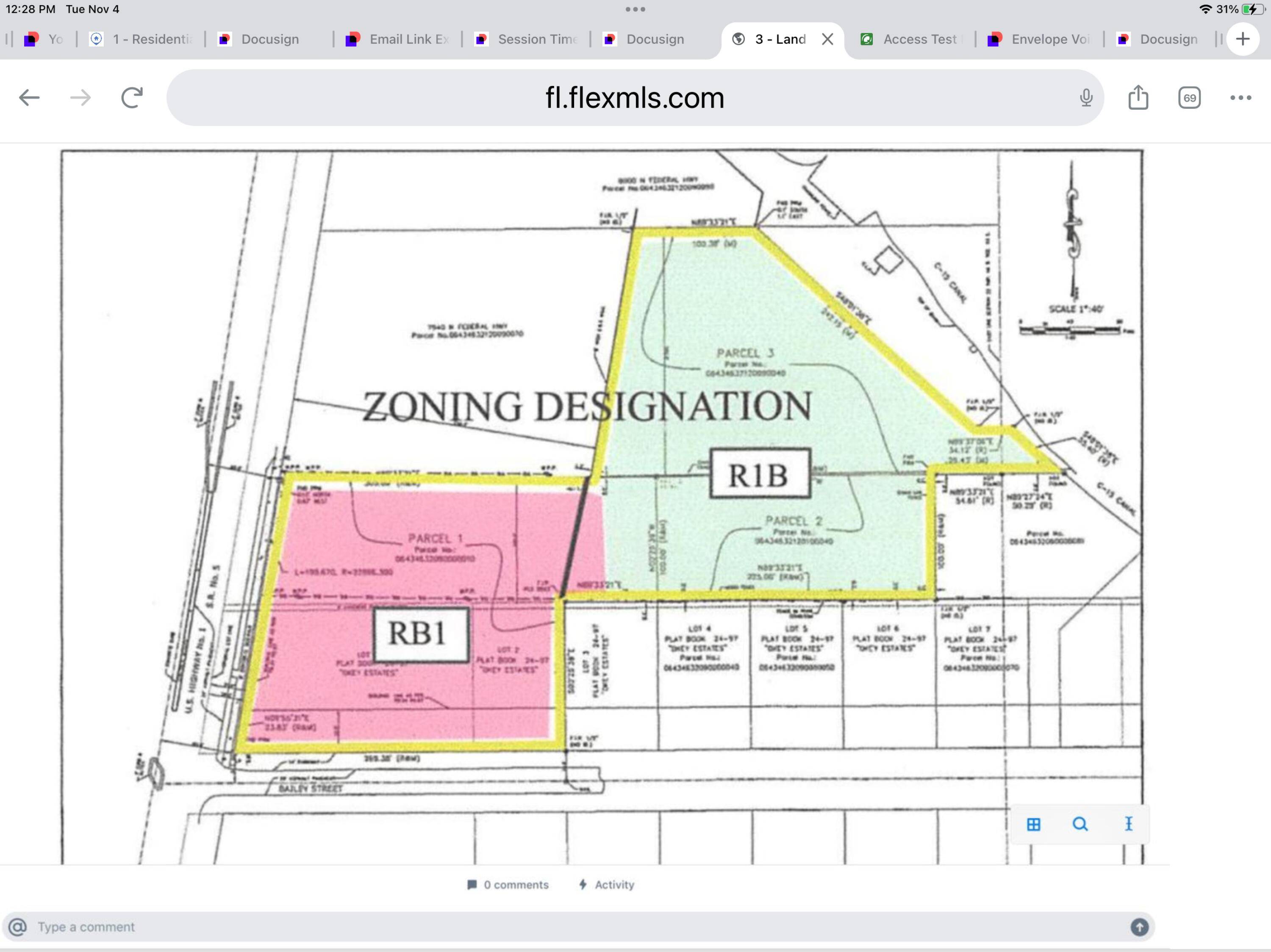Select the magnifier zoom tool
This screenshot has height=952, width=1271.
[x=1081, y=824]
